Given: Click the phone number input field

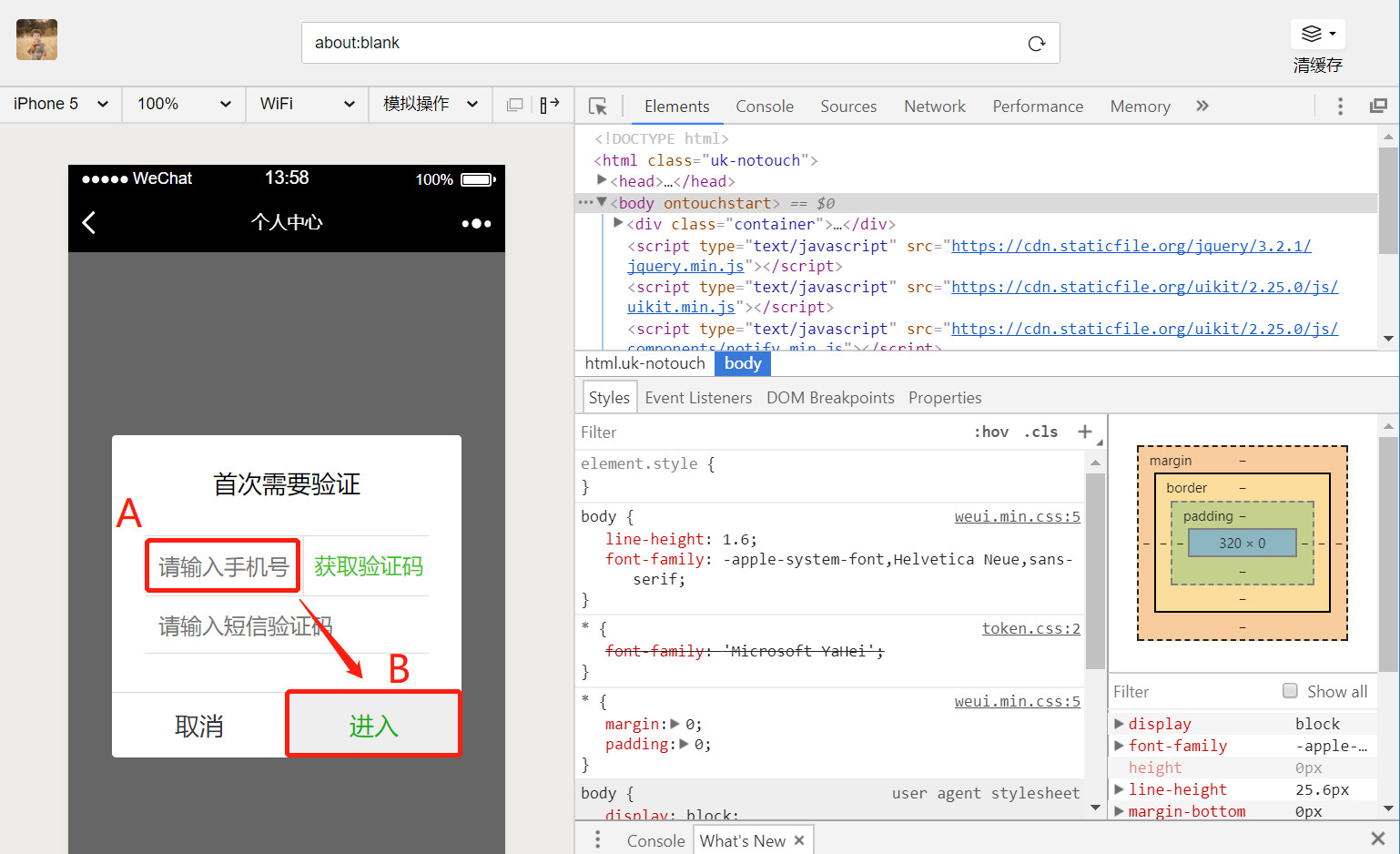Looking at the screenshot, I should 223,566.
